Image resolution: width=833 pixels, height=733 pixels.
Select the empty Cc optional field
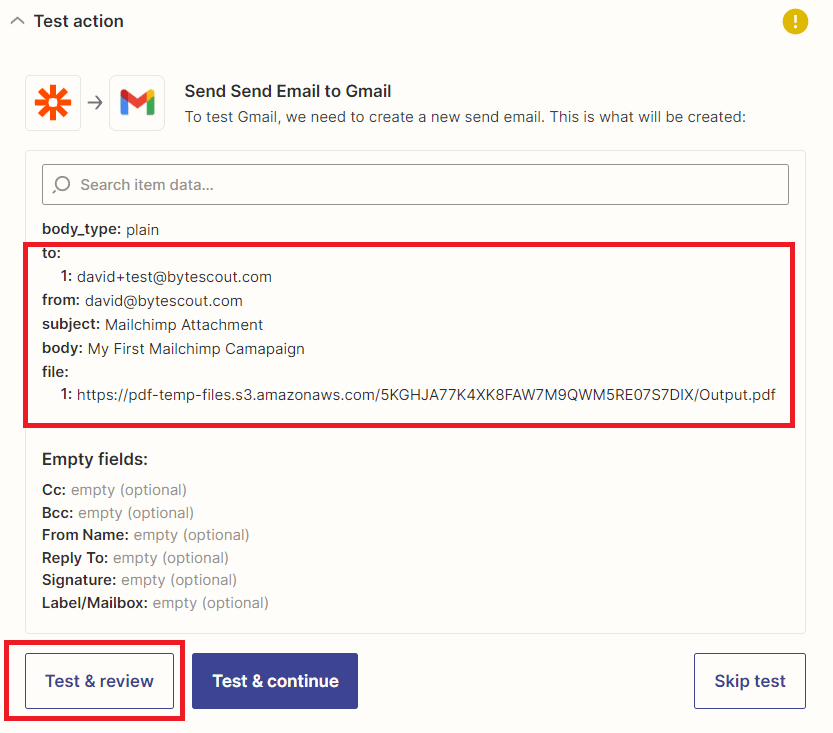point(114,490)
